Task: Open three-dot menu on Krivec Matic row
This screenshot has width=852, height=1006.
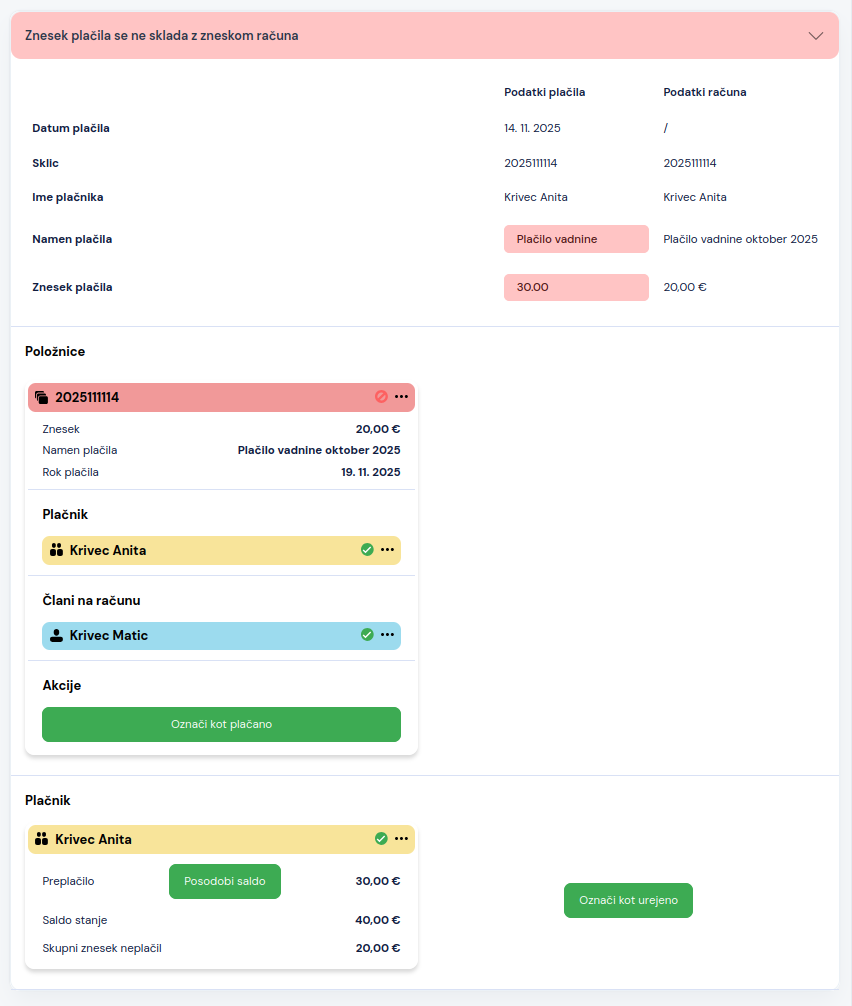Action: point(387,635)
